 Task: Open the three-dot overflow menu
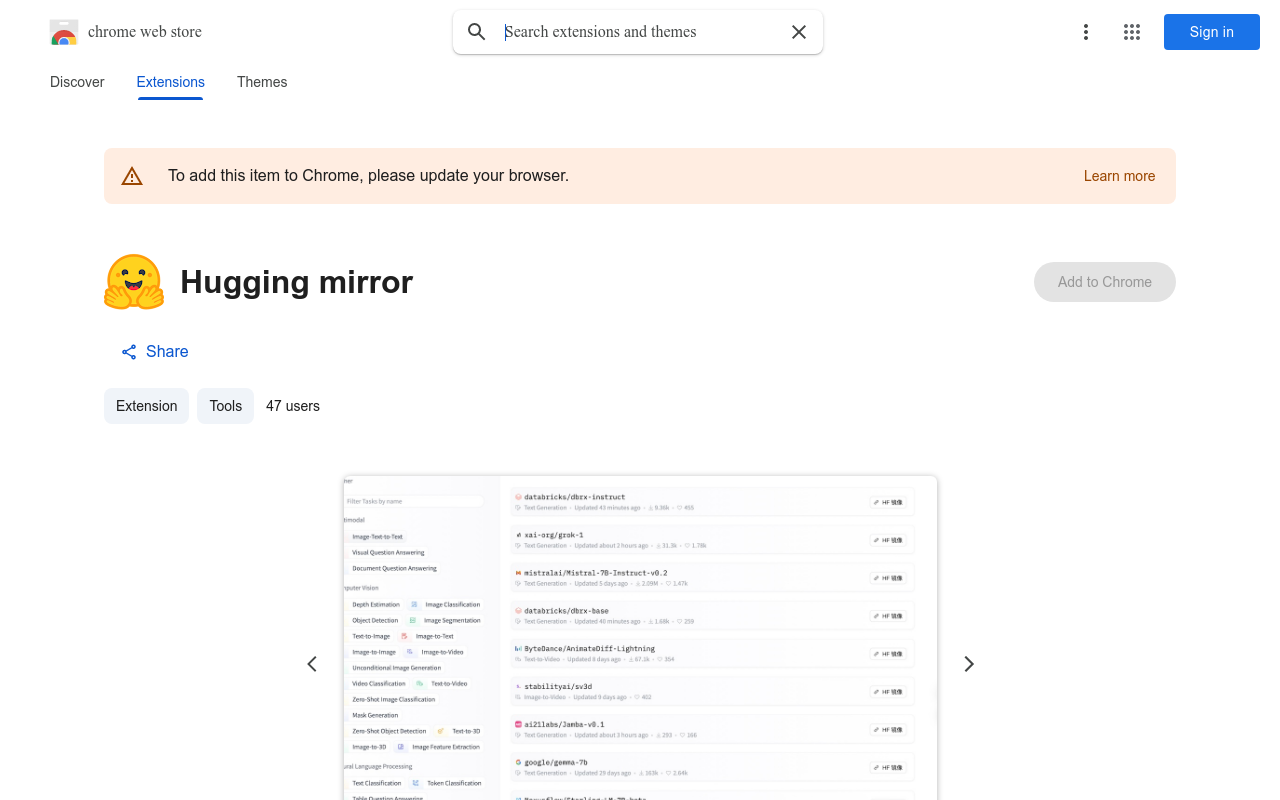click(x=1086, y=32)
